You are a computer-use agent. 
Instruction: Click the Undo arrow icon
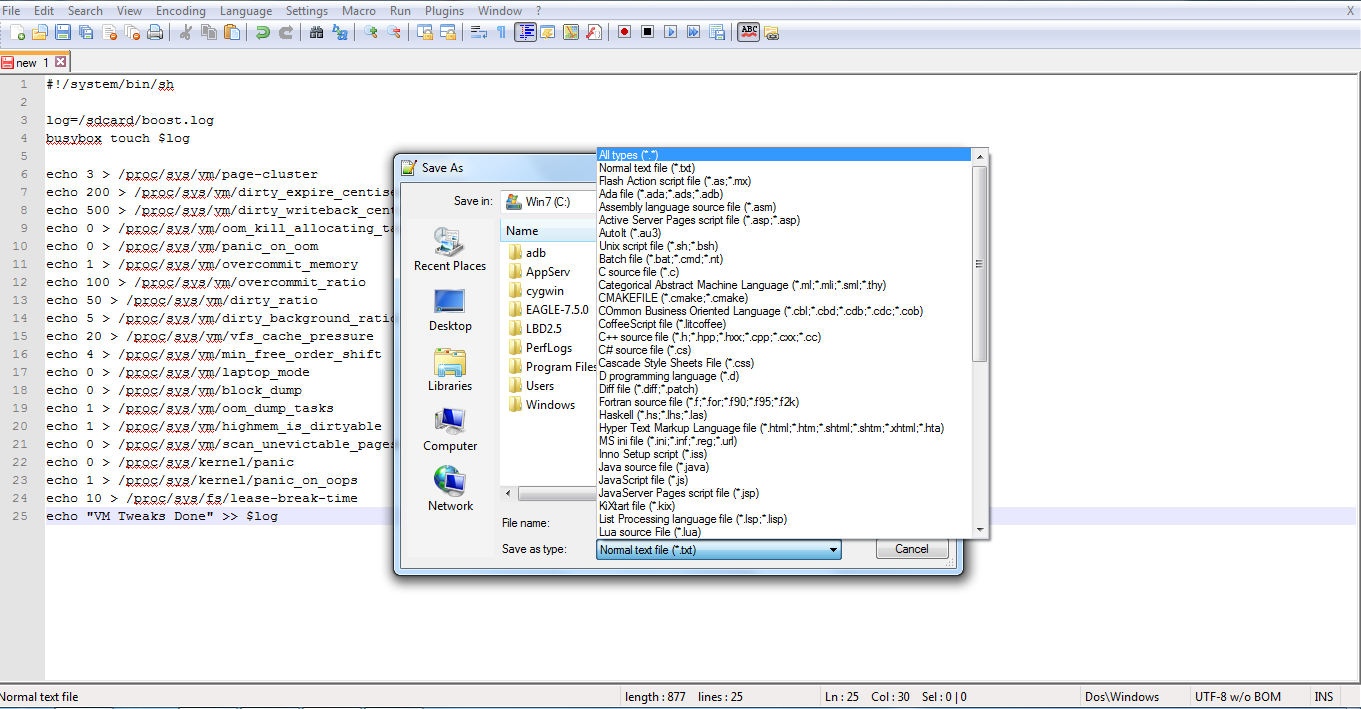click(x=264, y=32)
